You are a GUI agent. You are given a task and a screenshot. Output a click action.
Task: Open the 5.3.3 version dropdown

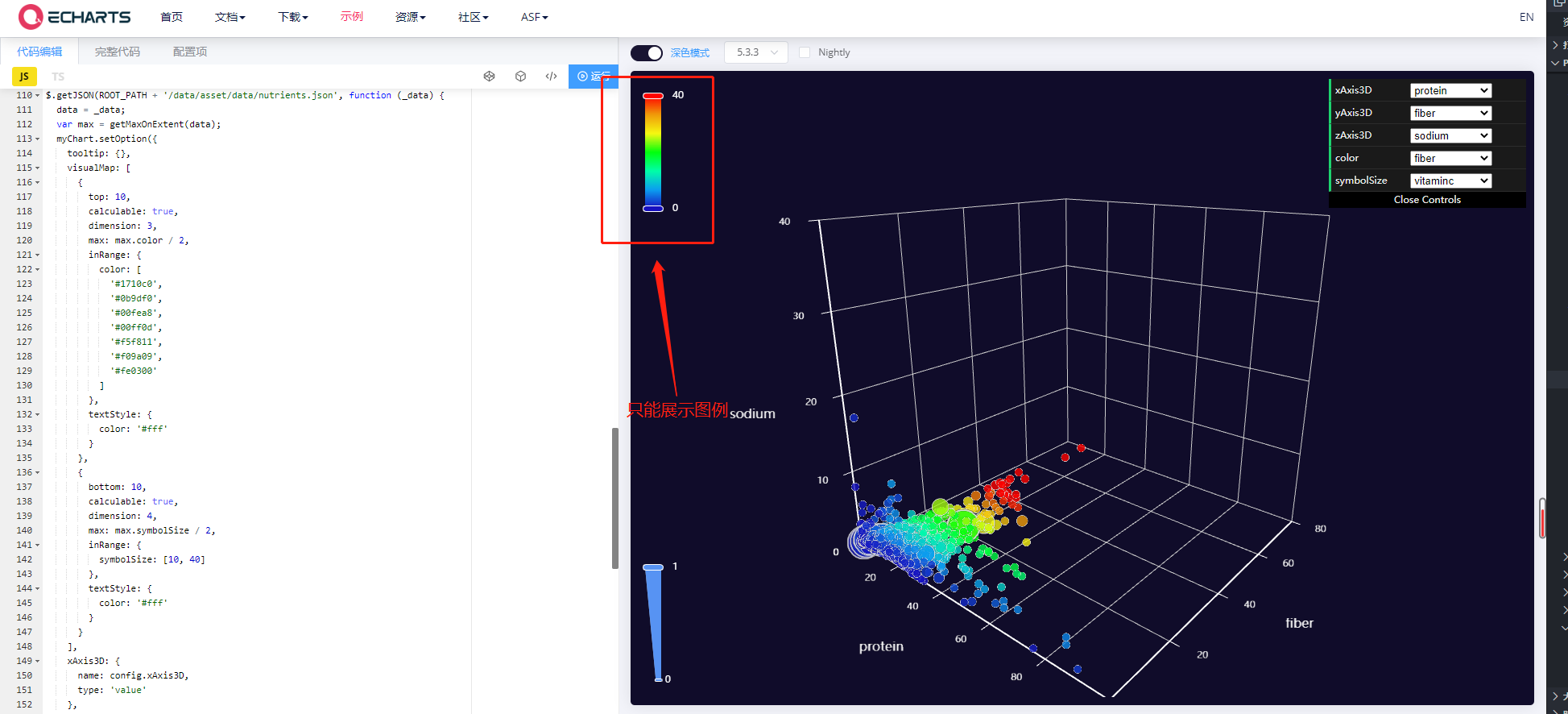[x=756, y=52]
